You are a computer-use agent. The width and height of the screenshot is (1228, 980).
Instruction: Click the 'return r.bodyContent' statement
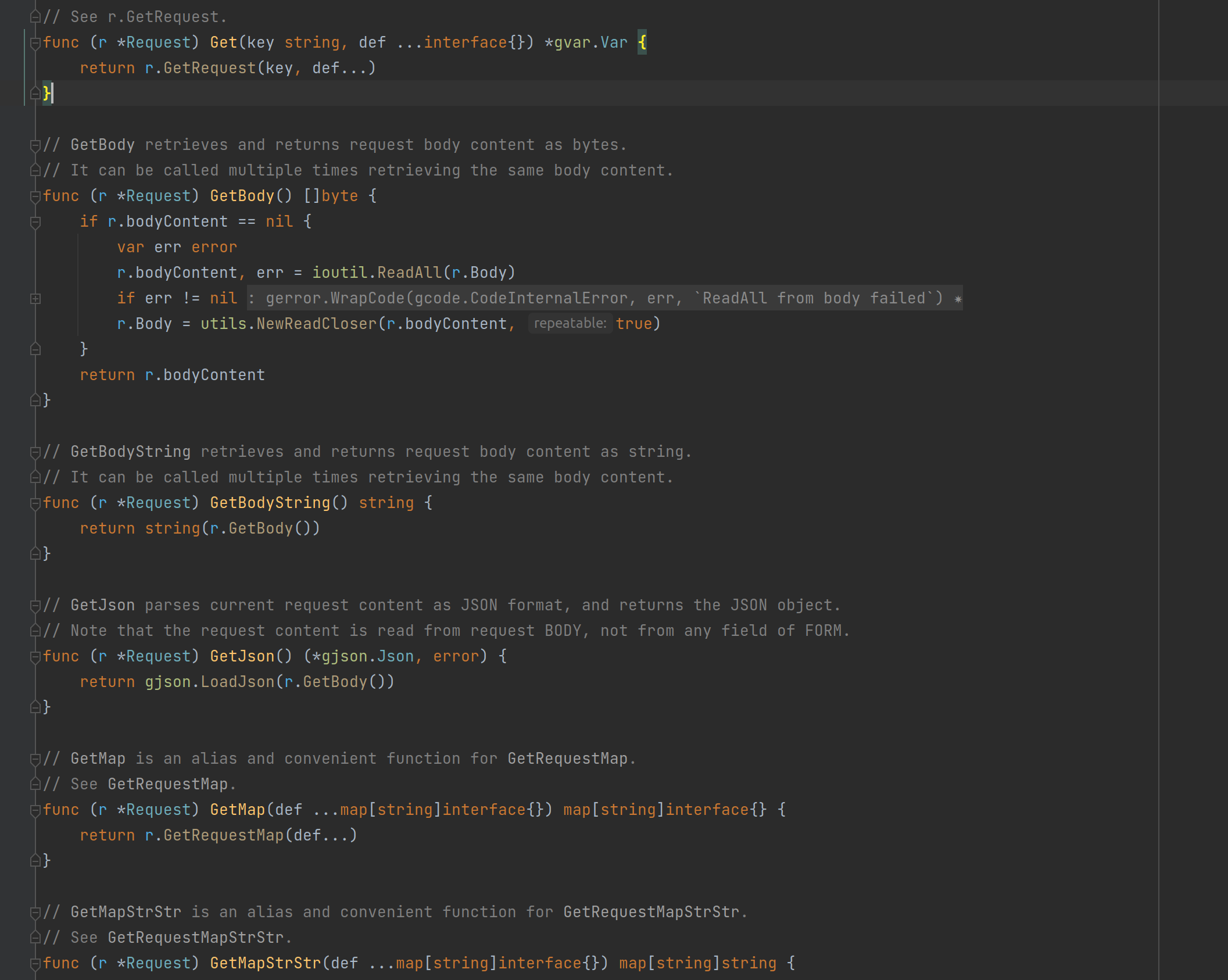tap(173, 375)
